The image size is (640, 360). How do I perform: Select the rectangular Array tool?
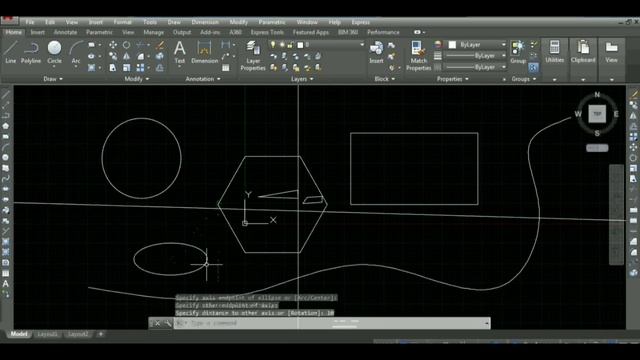pyautogui.click(x=140, y=68)
